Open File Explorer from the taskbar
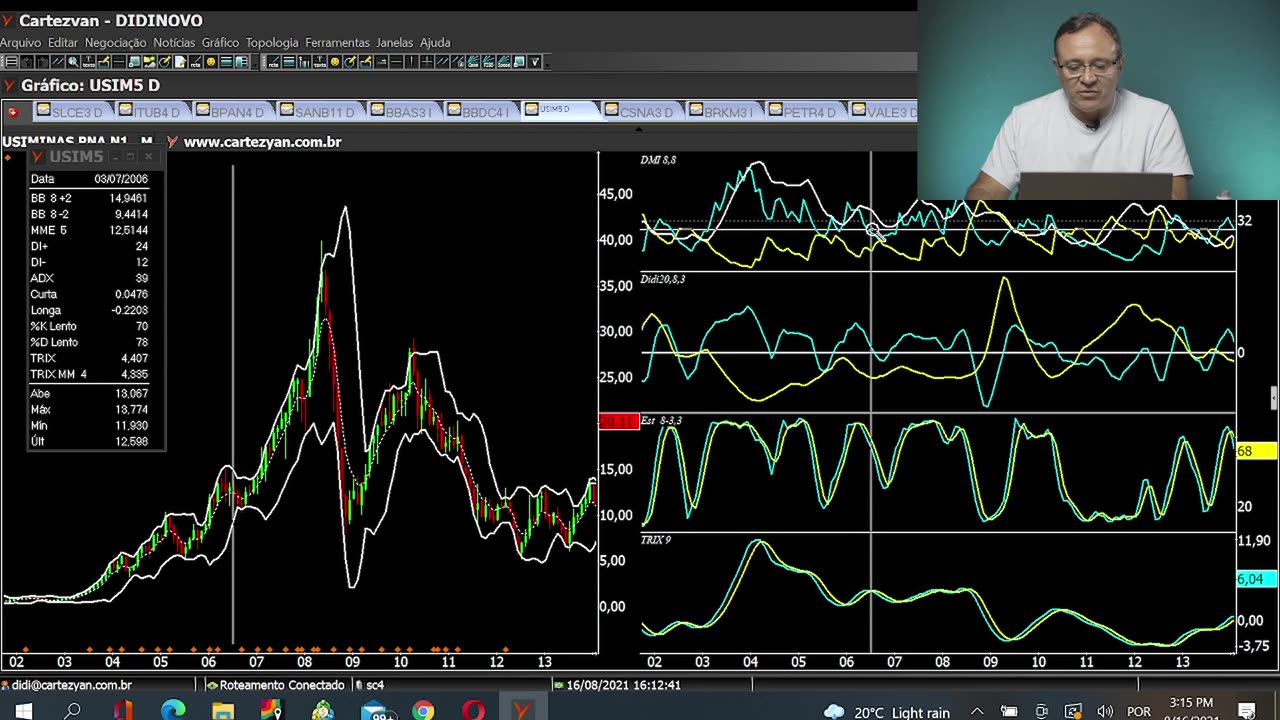1280x720 pixels. point(222,711)
